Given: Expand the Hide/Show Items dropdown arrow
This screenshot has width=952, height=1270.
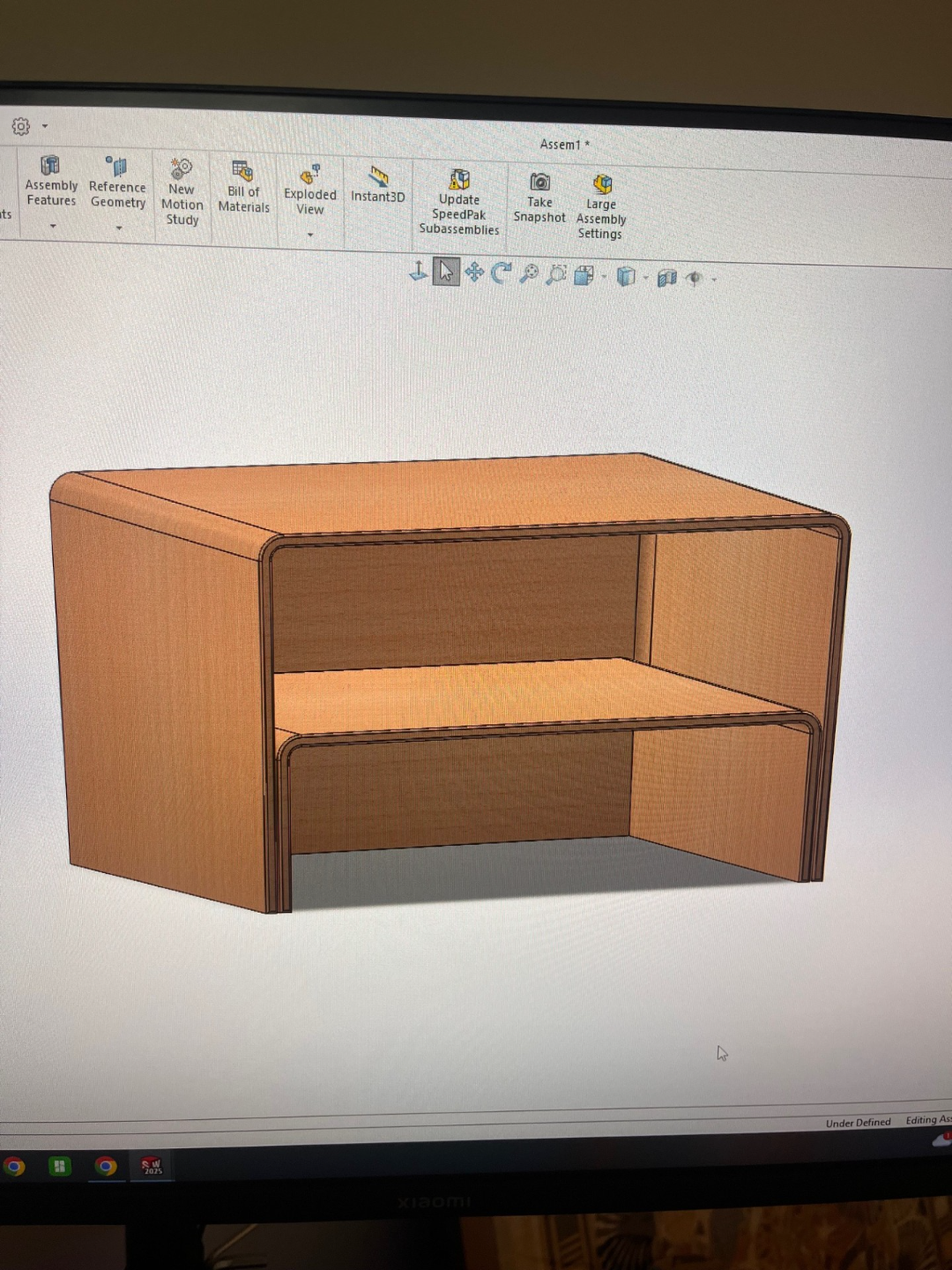Looking at the screenshot, I should (714, 280).
